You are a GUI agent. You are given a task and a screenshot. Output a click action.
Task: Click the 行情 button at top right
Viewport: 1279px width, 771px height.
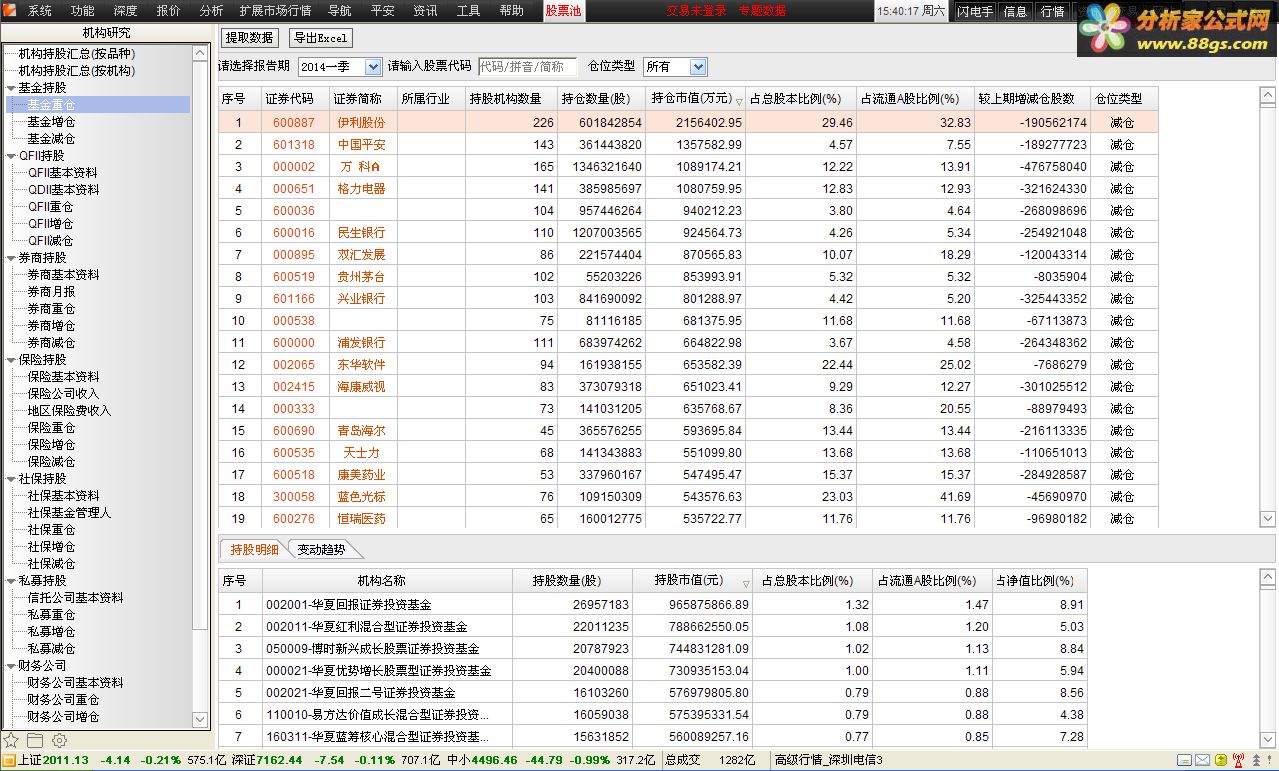coord(1052,12)
